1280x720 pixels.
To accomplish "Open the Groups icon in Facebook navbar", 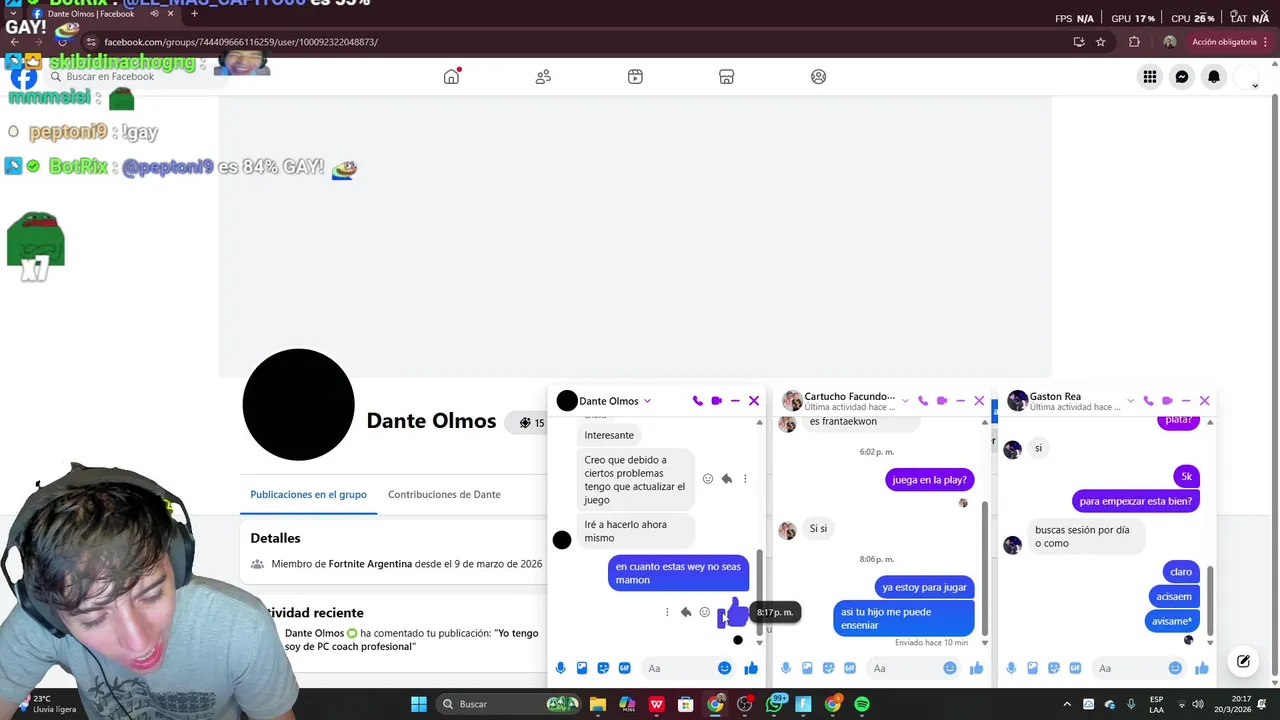I will point(819,77).
